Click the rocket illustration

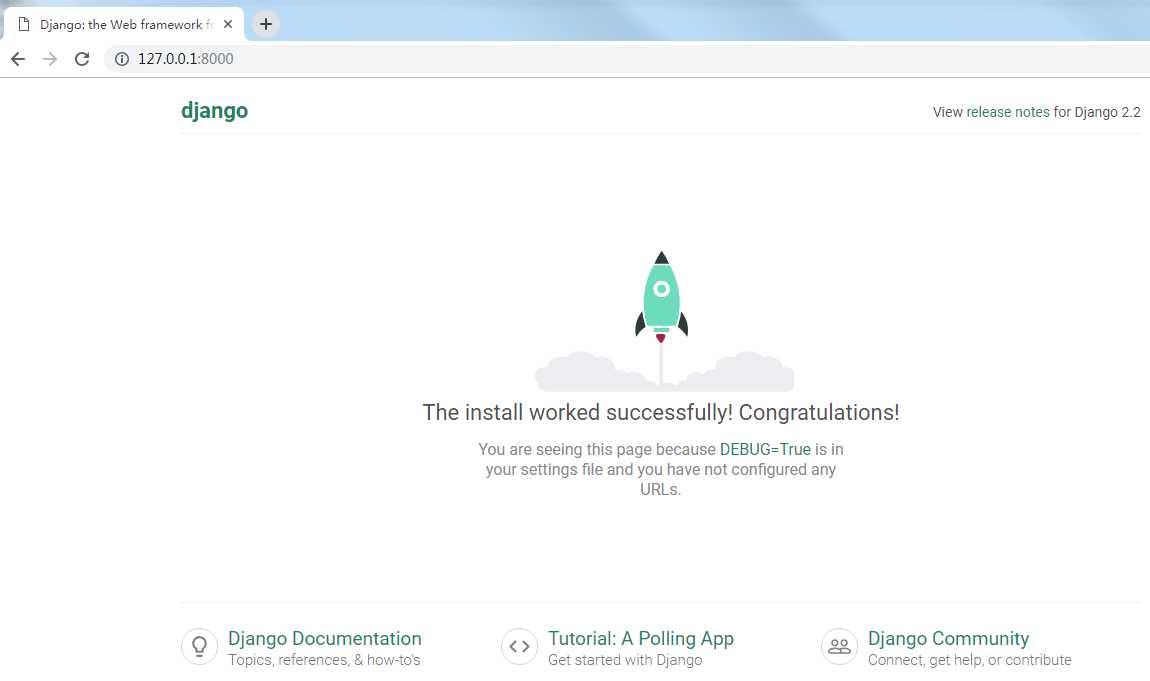click(662, 321)
